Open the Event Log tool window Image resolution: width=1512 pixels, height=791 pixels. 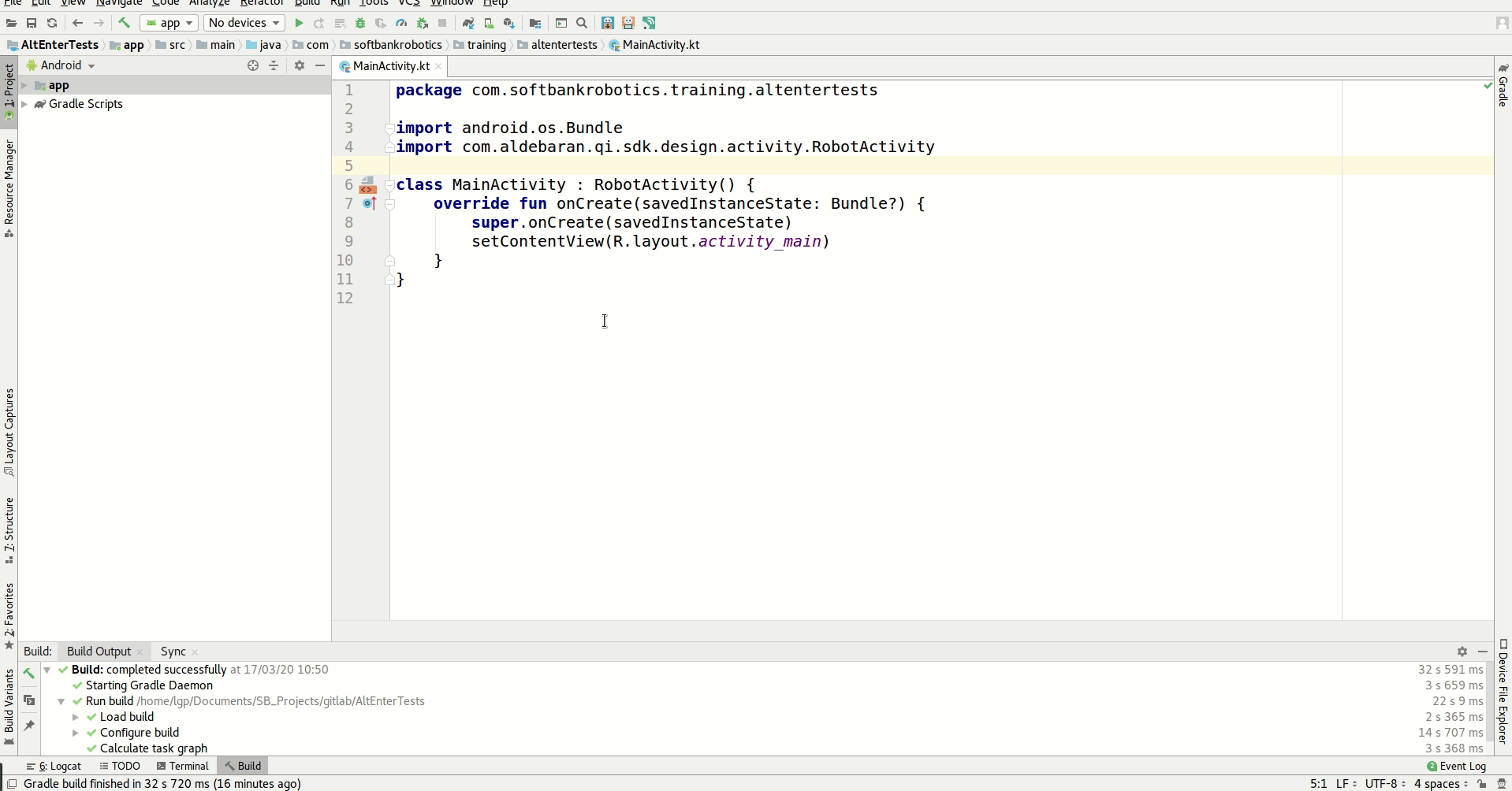tap(1456, 766)
